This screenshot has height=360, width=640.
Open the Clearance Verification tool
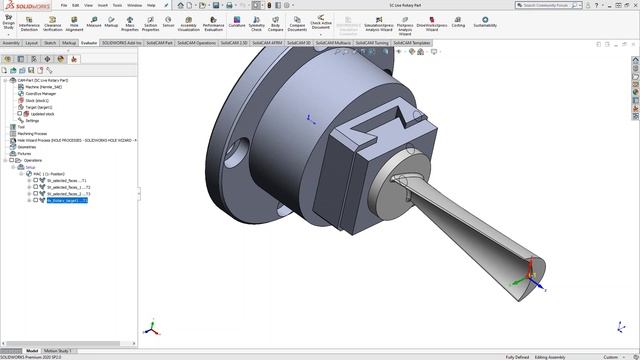(53, 24)
